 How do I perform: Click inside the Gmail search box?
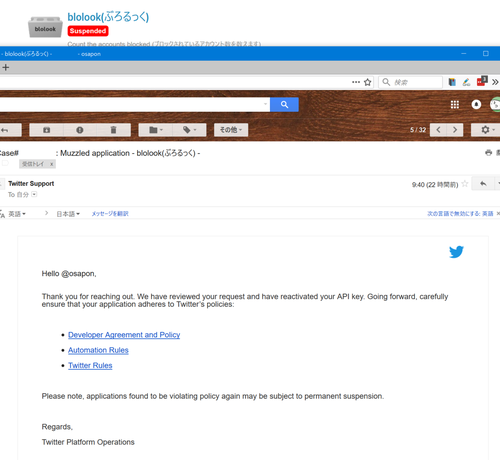click(x=132, y=104)
